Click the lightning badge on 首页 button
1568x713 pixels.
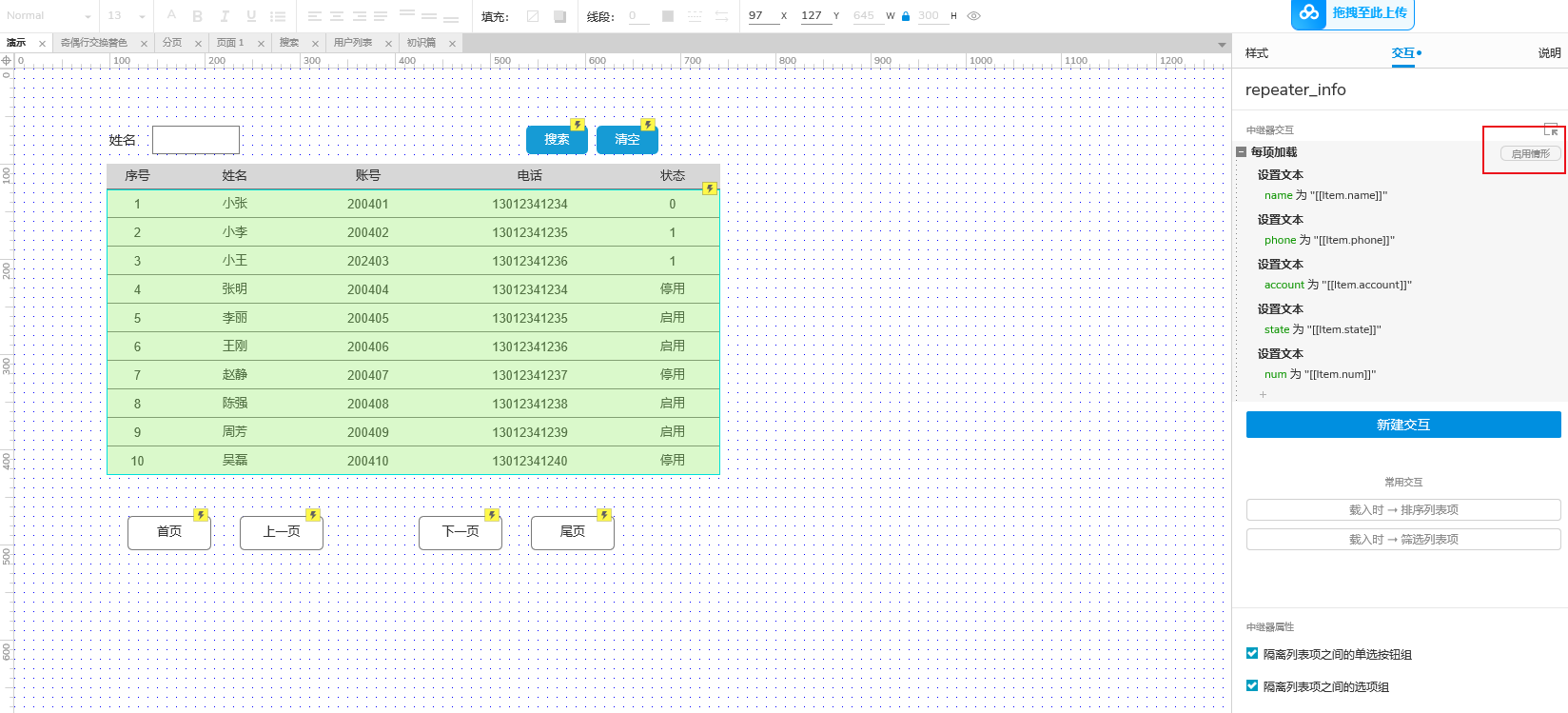click(201, 515)
